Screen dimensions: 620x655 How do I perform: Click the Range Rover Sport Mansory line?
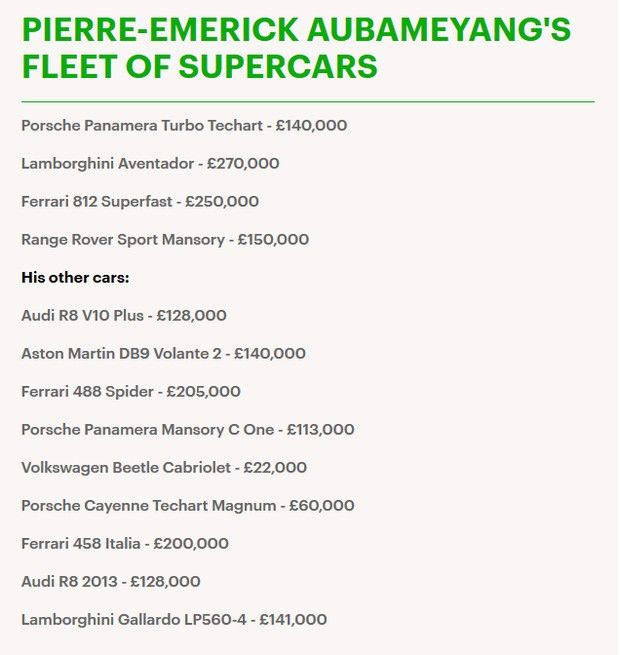165,240
